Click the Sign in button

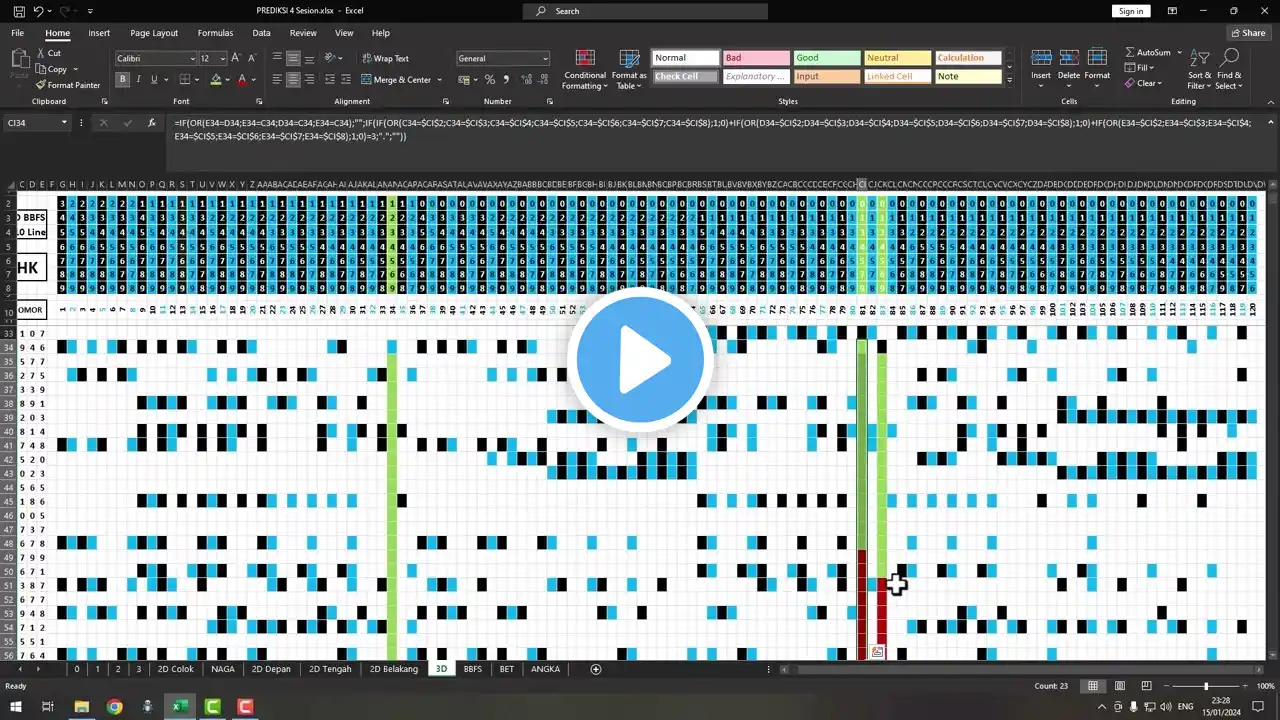coord(1131,11)
